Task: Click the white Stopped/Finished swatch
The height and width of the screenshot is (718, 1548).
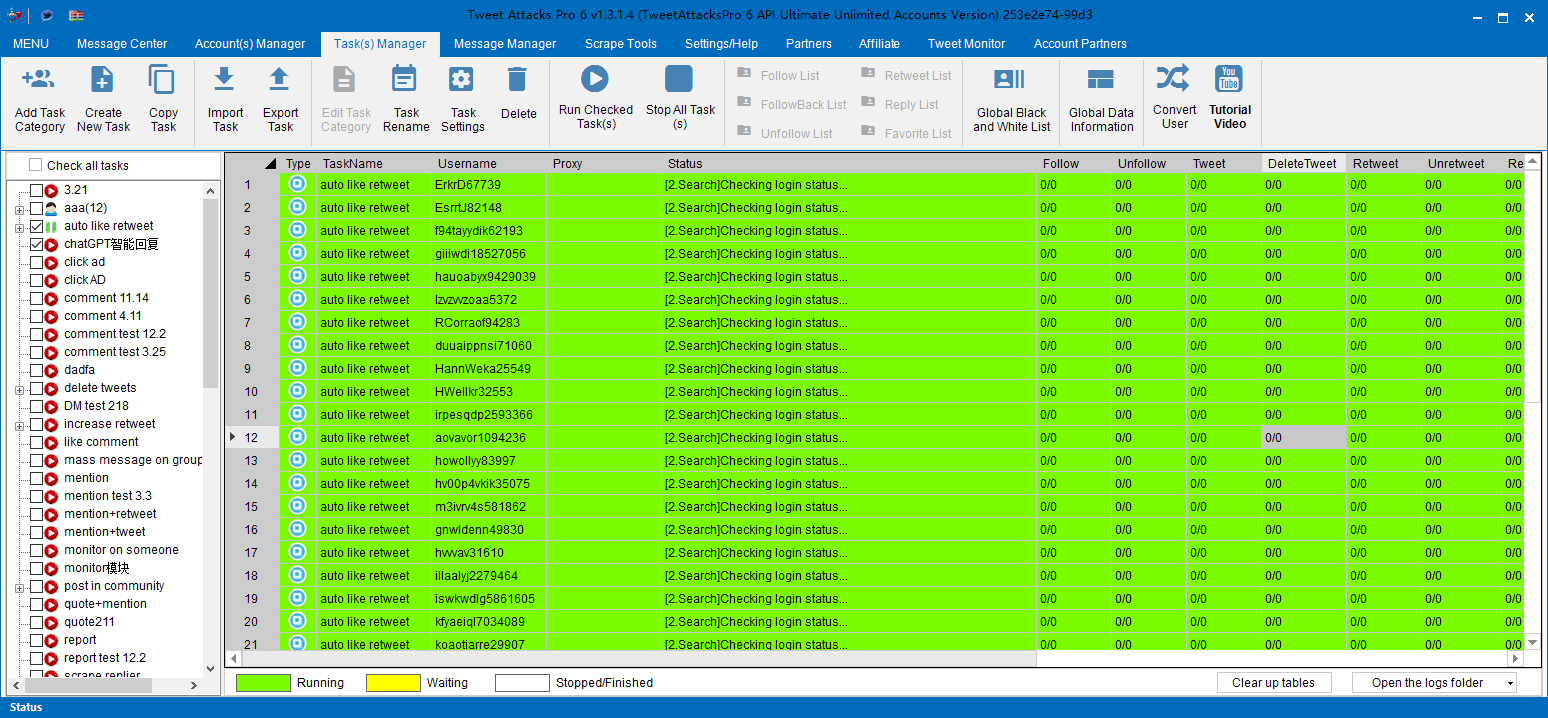Action: click(522, 683)
